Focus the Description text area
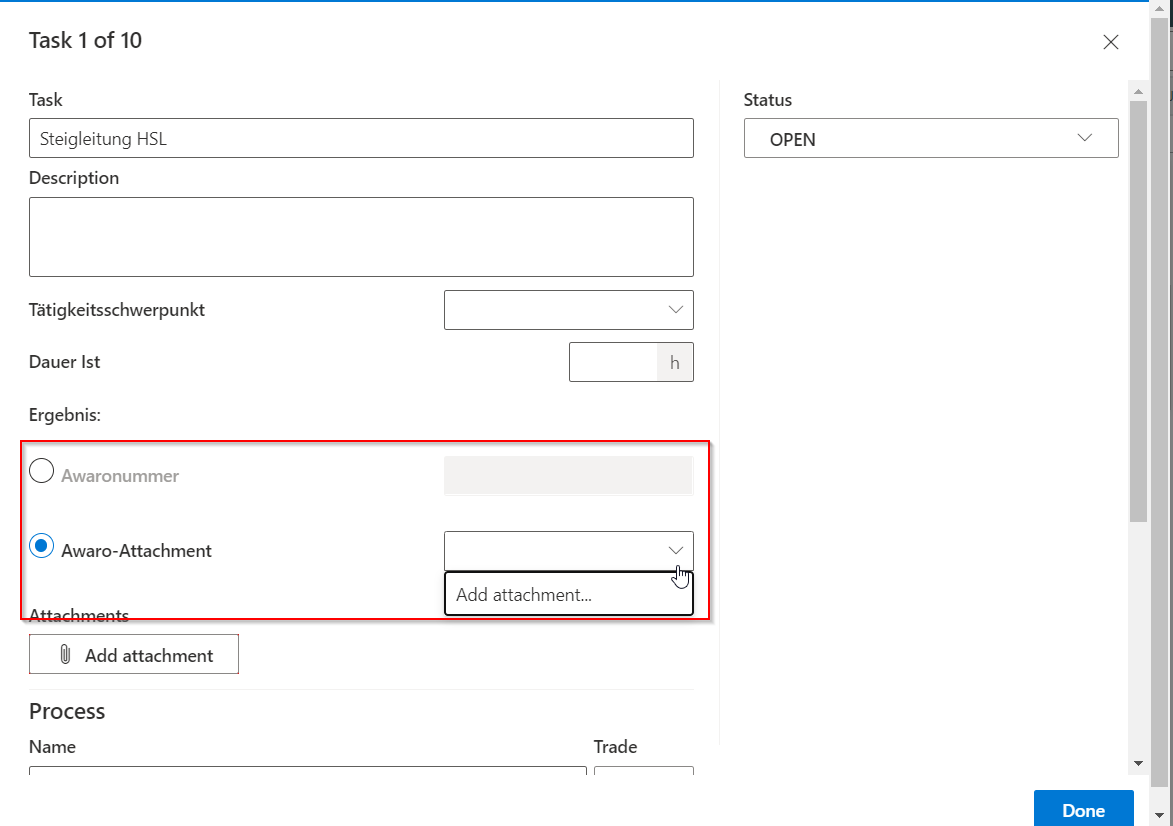The height and width of the screenshot is (826, 1173). point(361,237)
